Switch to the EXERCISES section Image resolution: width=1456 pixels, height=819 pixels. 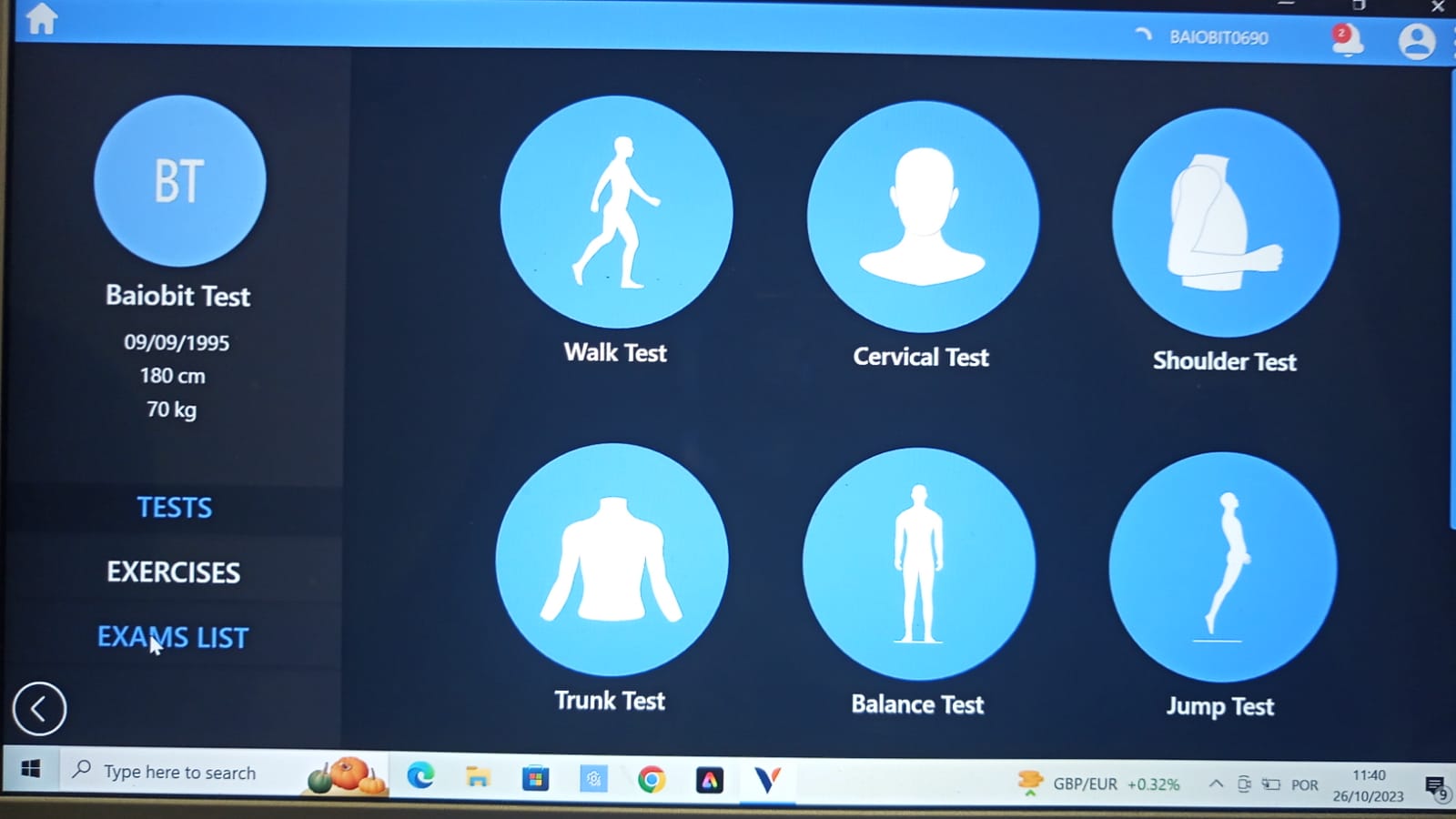174,572
